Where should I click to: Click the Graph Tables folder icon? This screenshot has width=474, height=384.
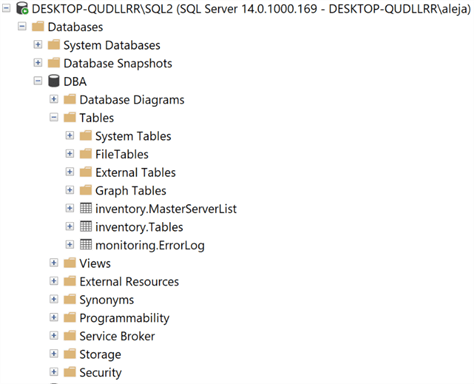pyautogui.click(x=86, y=190)
